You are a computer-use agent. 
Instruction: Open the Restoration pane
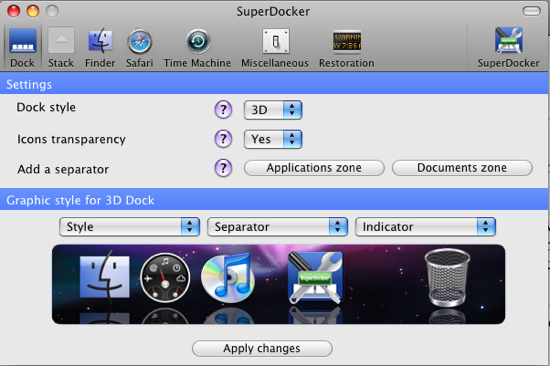[x=347, y=48]
